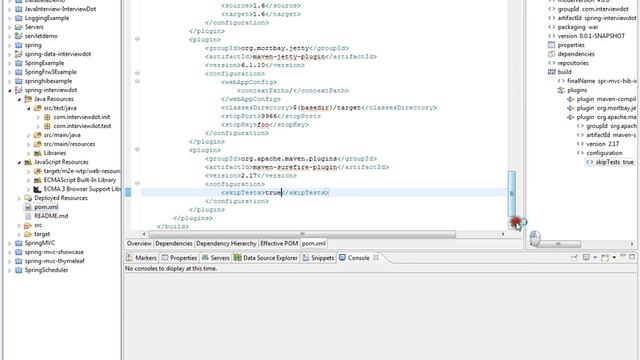The width and height of the screenshot is (640, 360).
Task: Click the editor scroll-right arrow
Action: [503, 234]
